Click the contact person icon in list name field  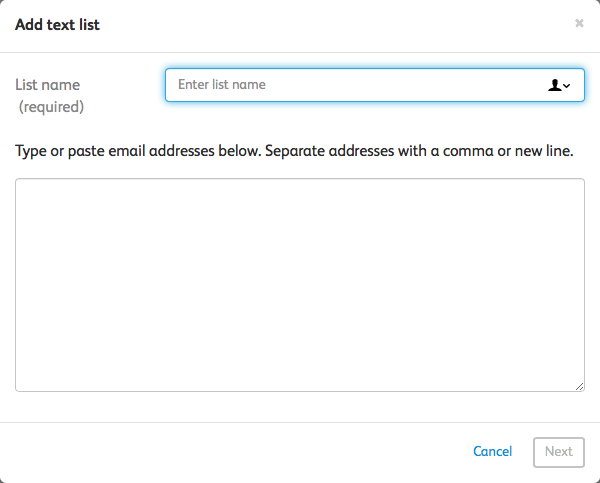pos(555,86)
